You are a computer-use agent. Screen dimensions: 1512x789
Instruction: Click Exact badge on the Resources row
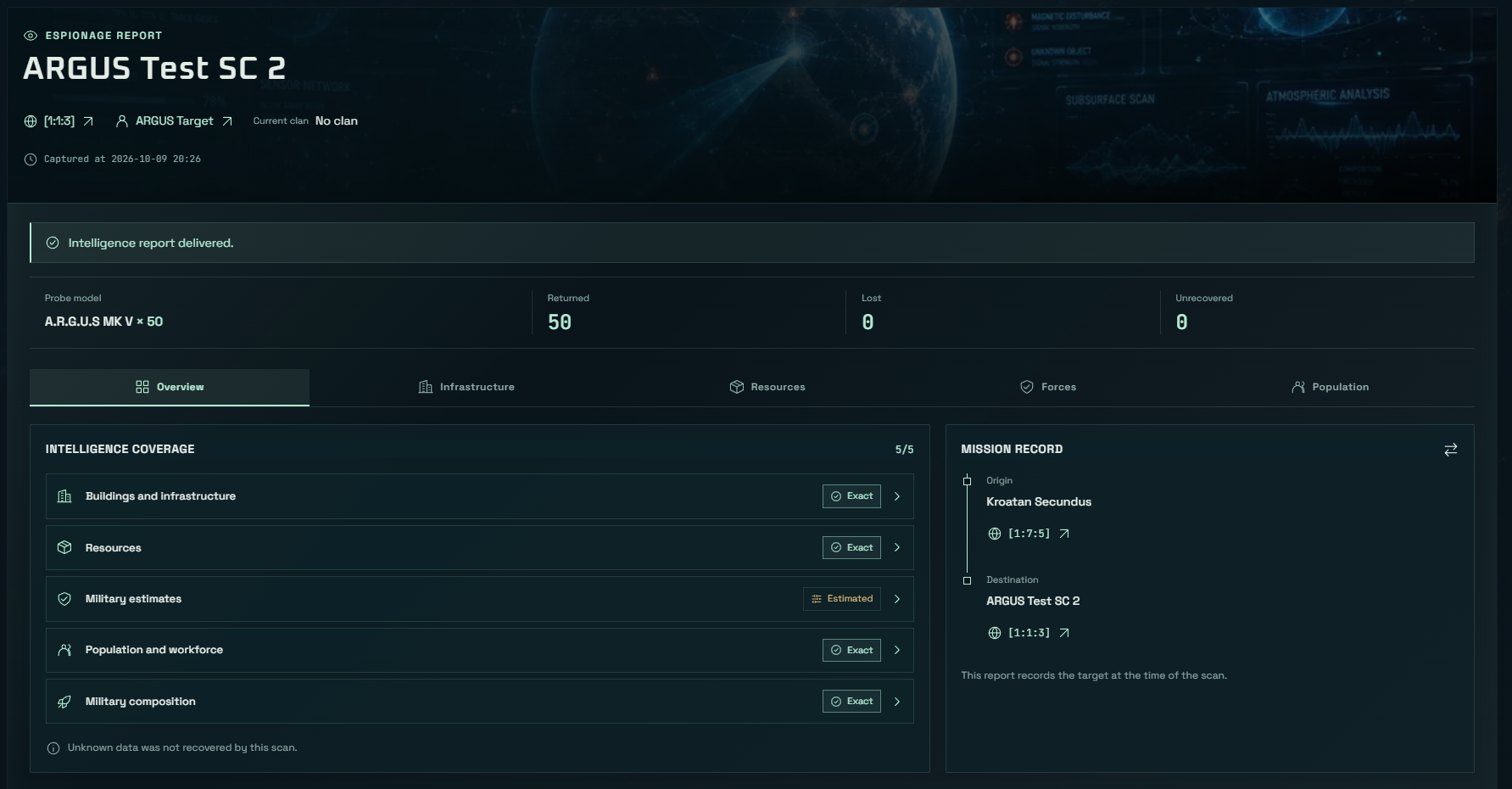tap(851, 548)
